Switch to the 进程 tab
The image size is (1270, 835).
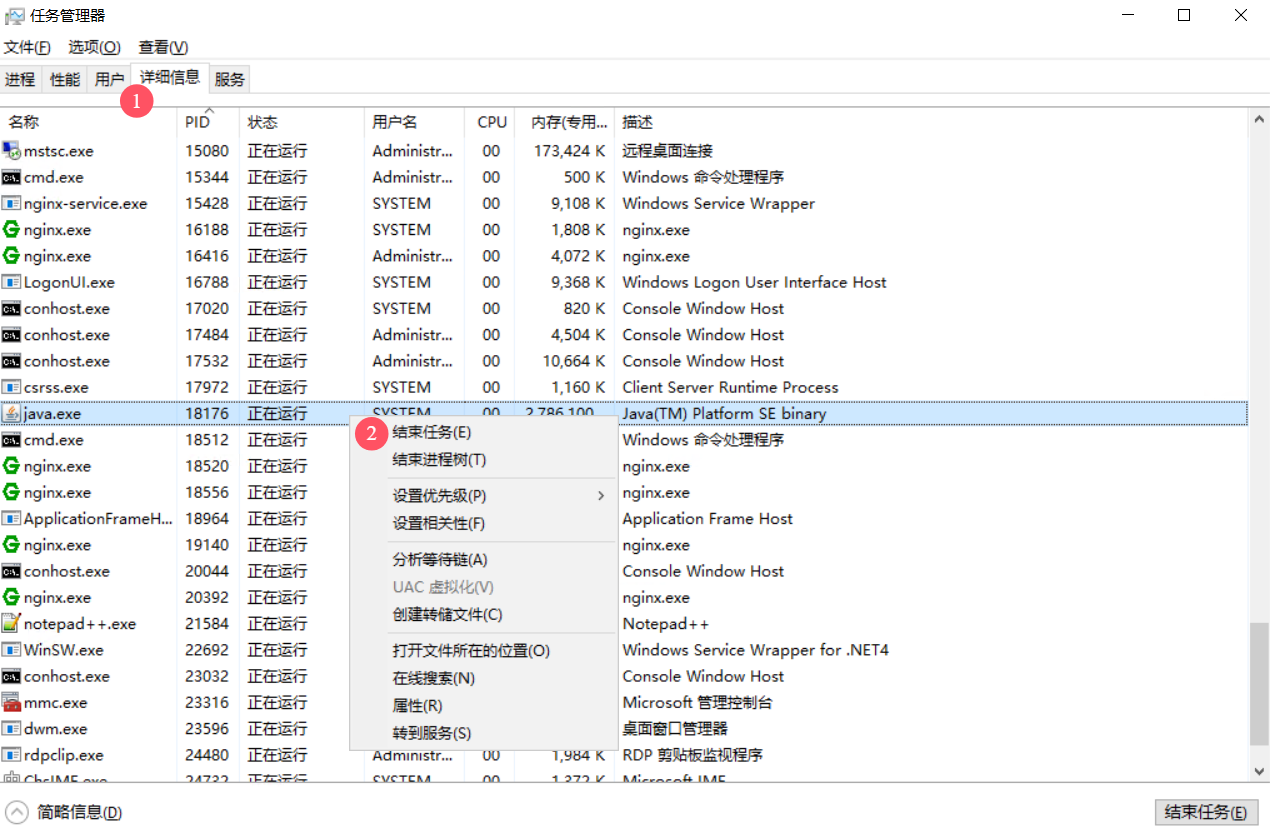20,79
